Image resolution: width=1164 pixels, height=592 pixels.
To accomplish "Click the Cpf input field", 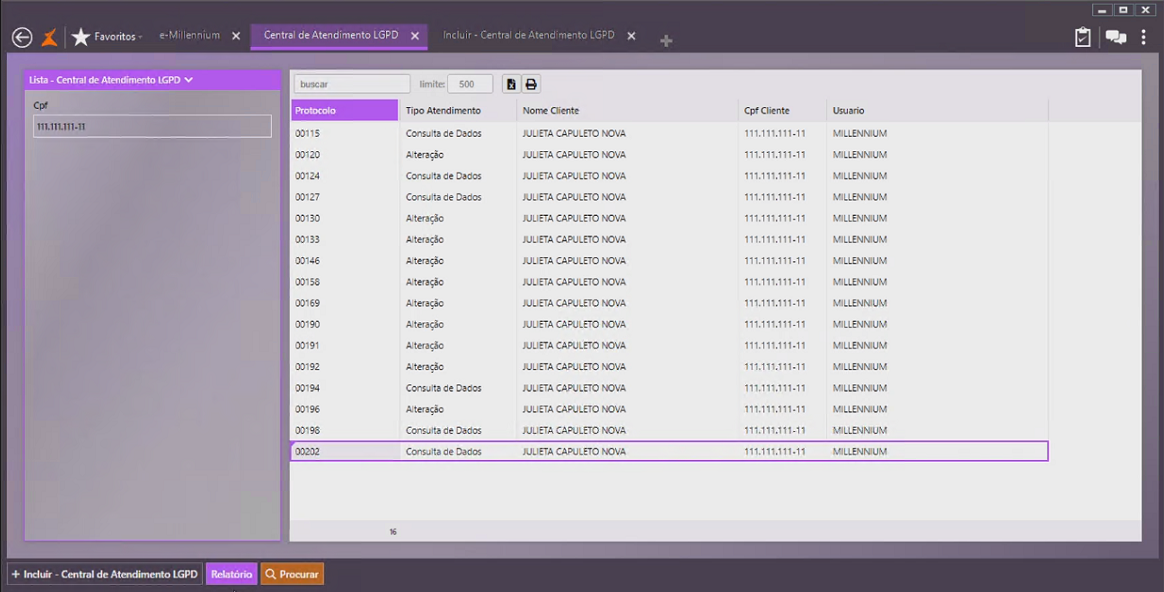I will 152,126.
